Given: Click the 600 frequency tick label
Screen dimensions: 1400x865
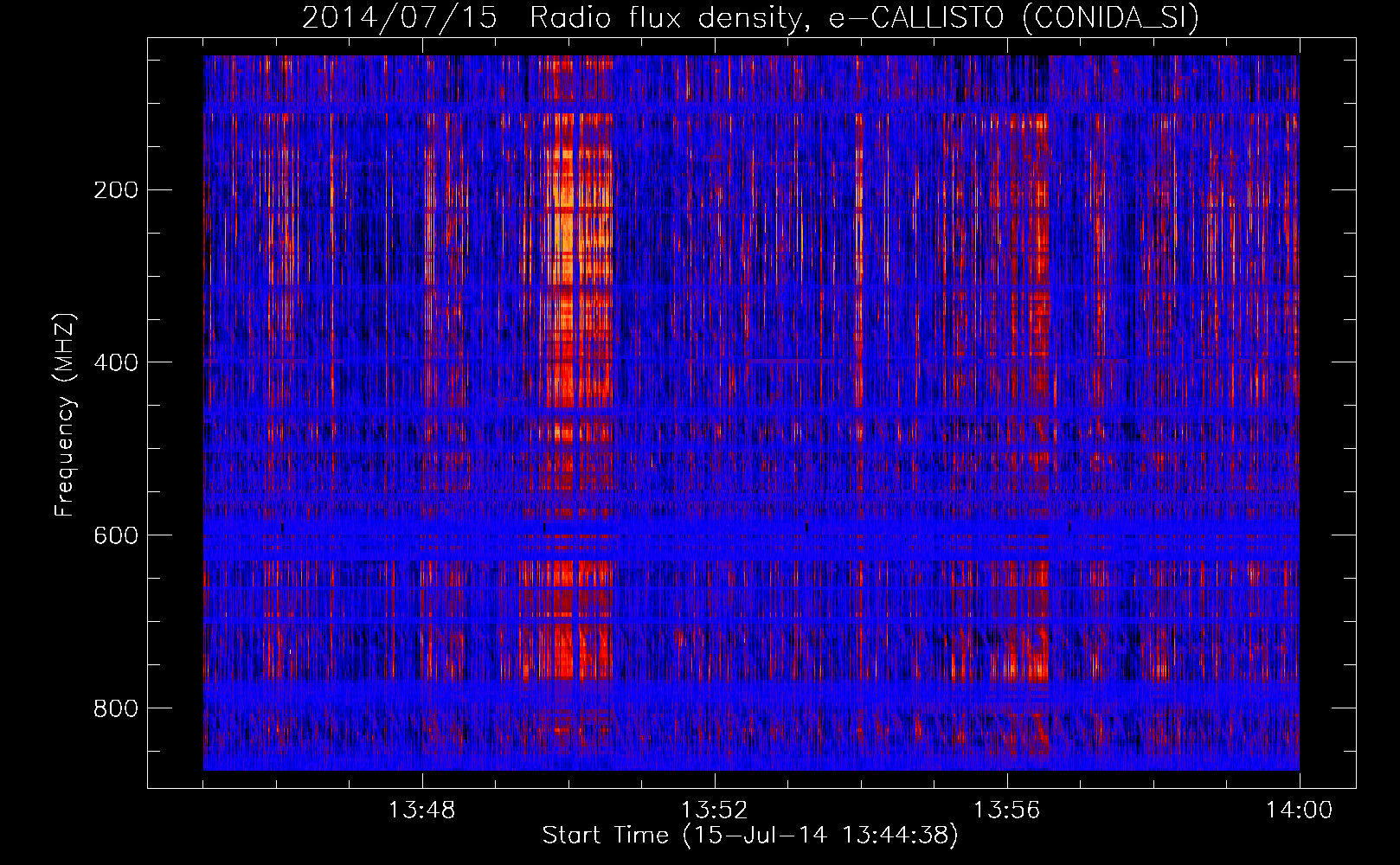Looking at the screenshot, I should click(x=116, y=535).
